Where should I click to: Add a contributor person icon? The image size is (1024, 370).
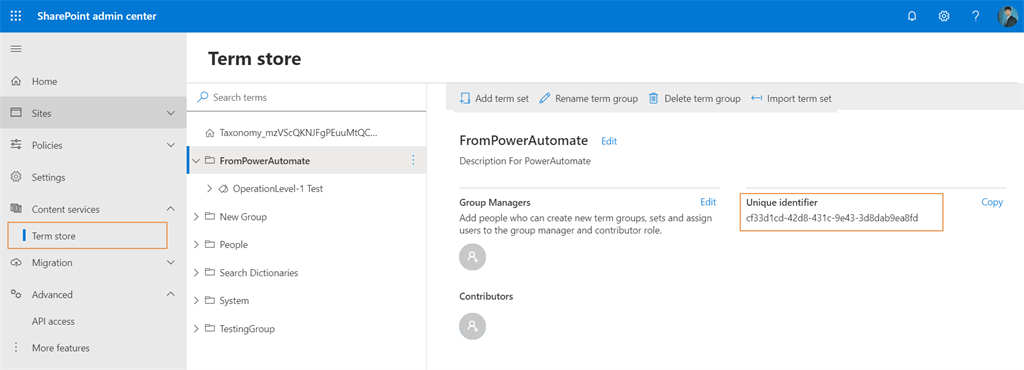click(x=473, y=325)
